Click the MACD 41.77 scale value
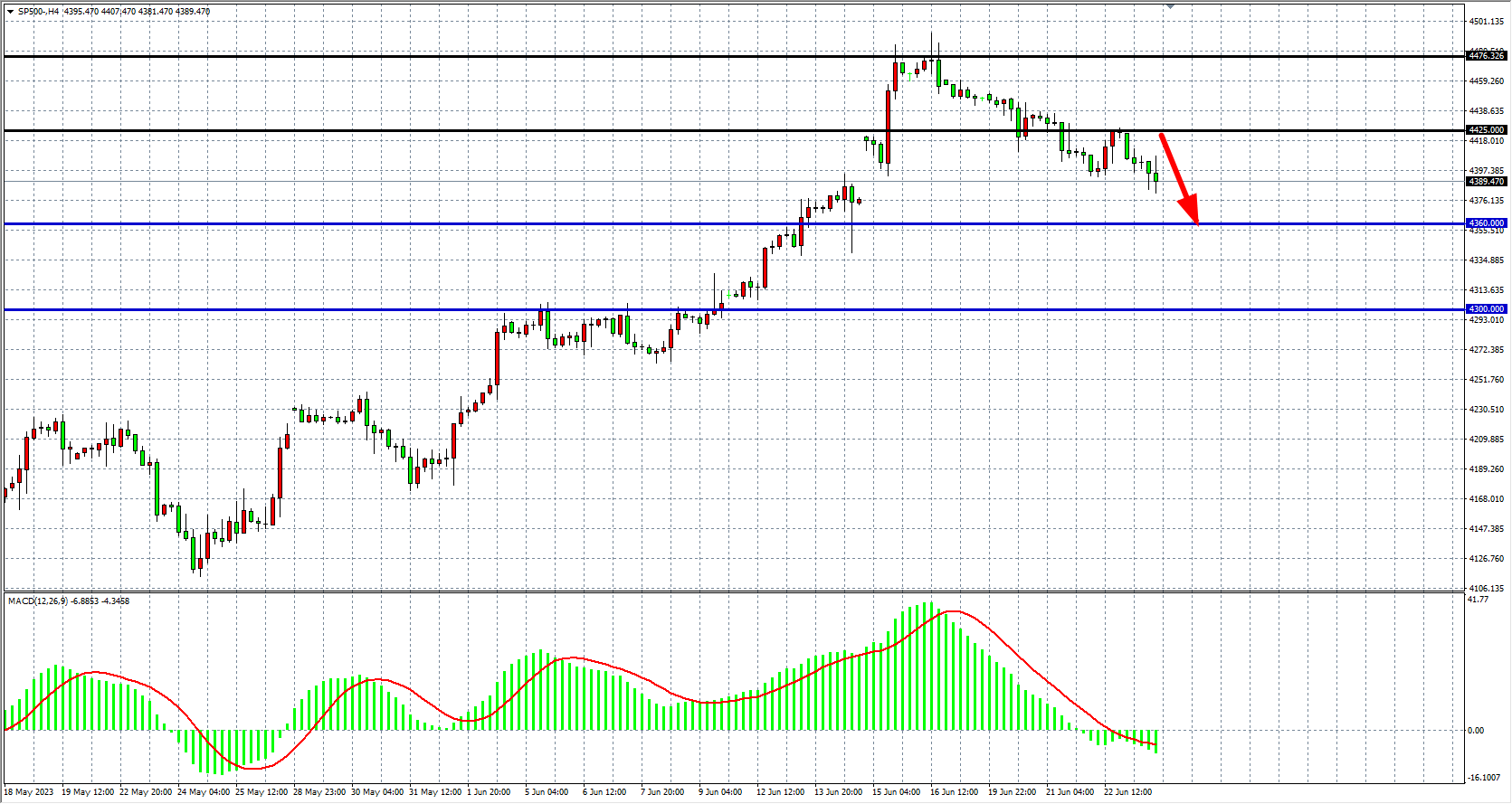This screenshot has height=804, width=1512. pos(1478,600)
